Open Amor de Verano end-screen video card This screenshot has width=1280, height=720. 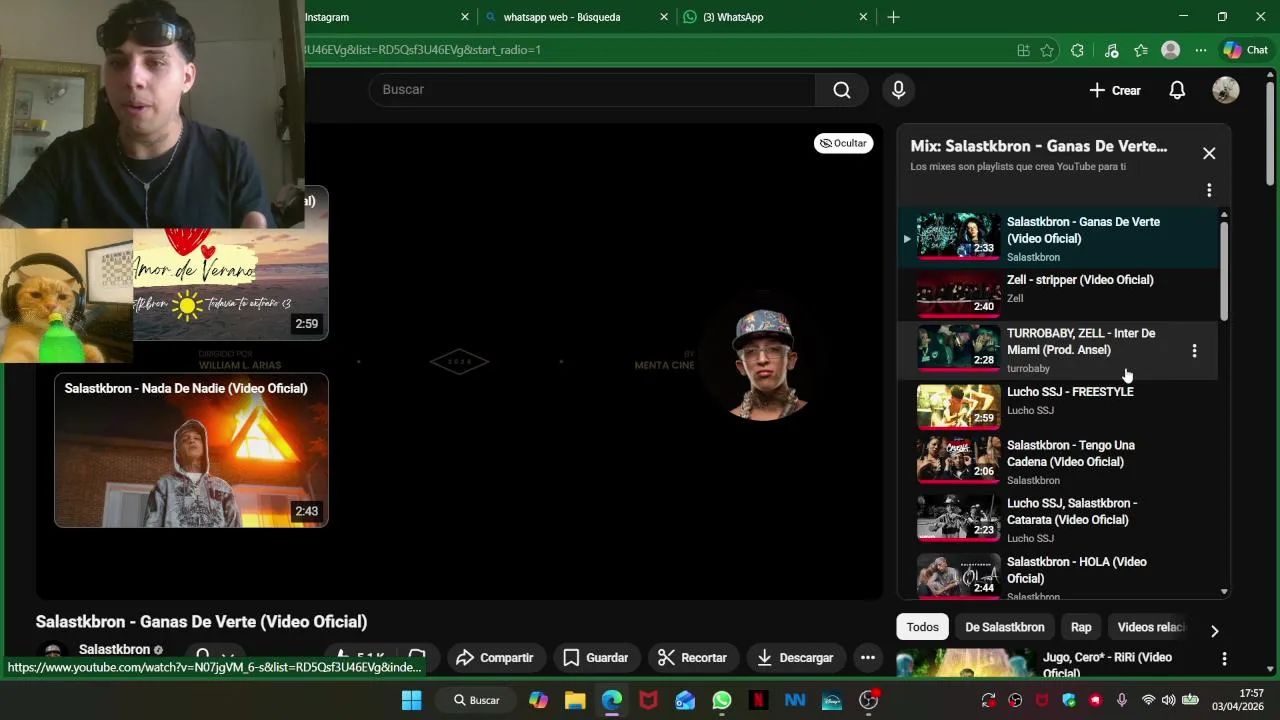point(230,285)
